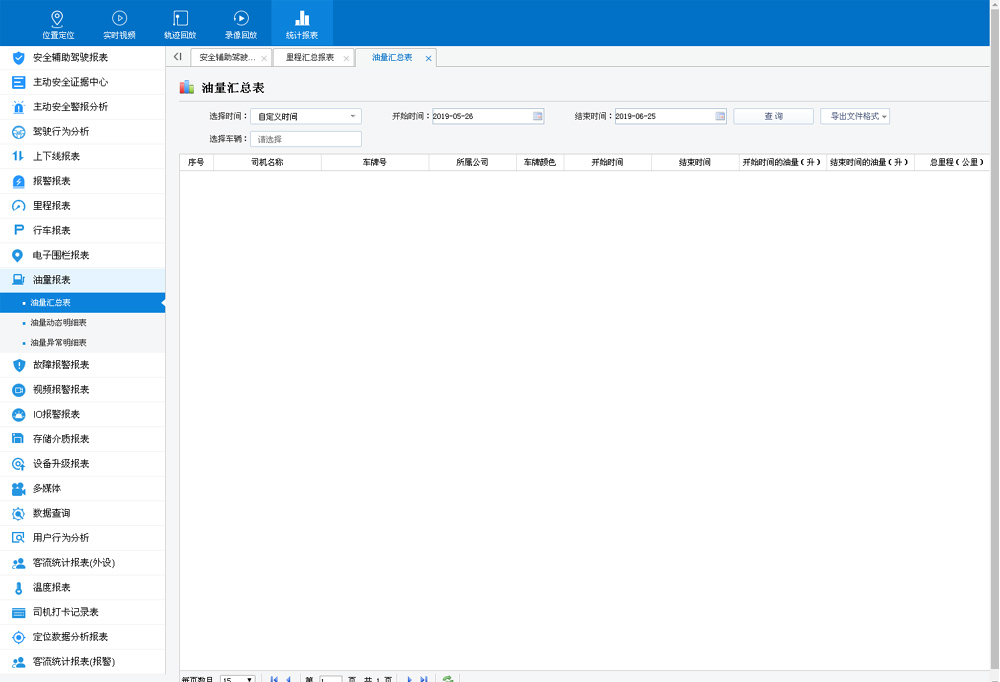The height and width of the screenshot is (682, 1000).
Task: Open 录像回放 video playback
Action: pyautogui.click(x=241, y=23)
